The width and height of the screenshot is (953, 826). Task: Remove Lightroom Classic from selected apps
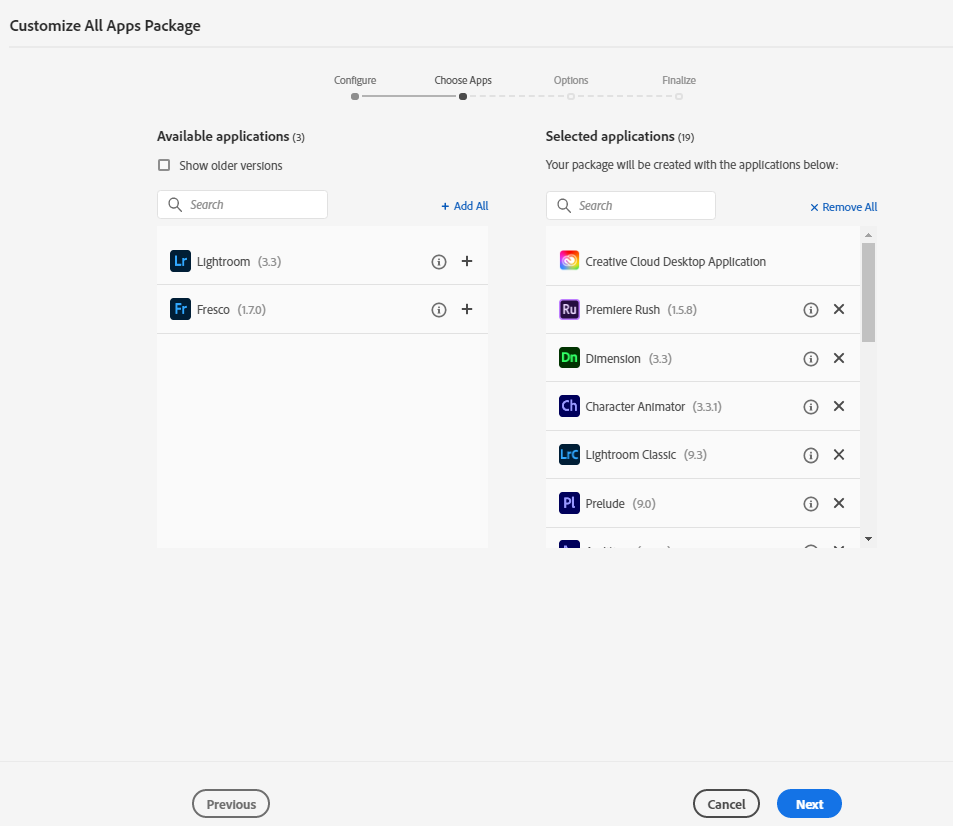pyautogui.click(x=838, y=454)
